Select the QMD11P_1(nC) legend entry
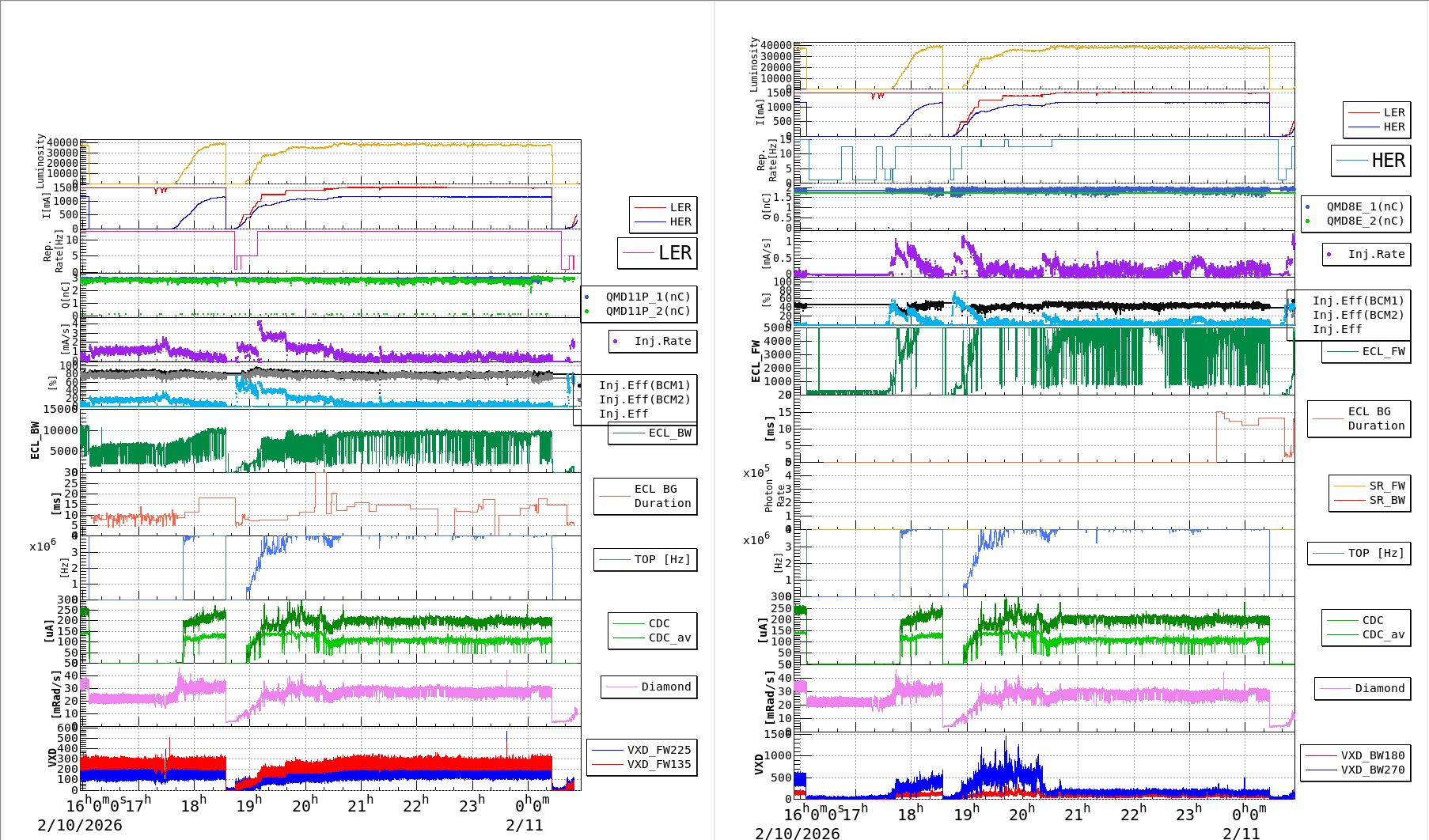1429x840 pixels. [647, 297]
